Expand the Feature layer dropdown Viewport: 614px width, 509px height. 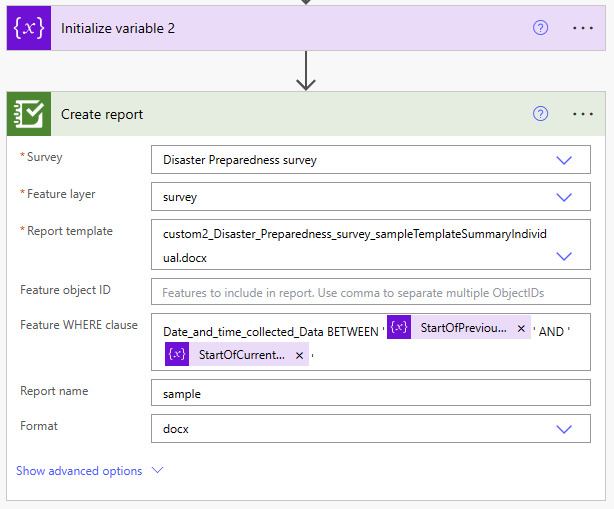(564, 197)
